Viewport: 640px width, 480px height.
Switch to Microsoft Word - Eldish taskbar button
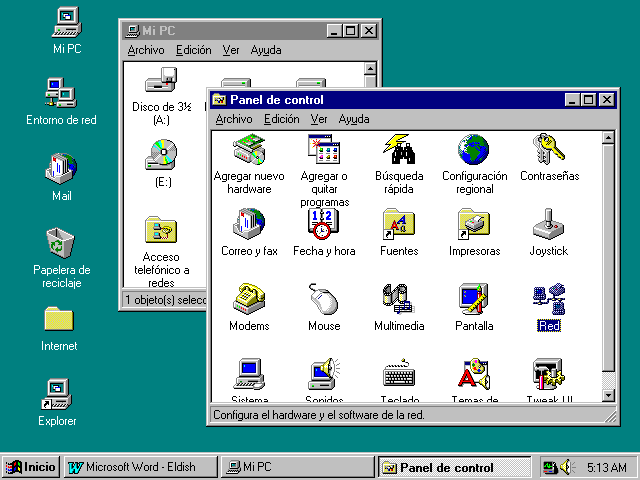[x=141, y=467]
